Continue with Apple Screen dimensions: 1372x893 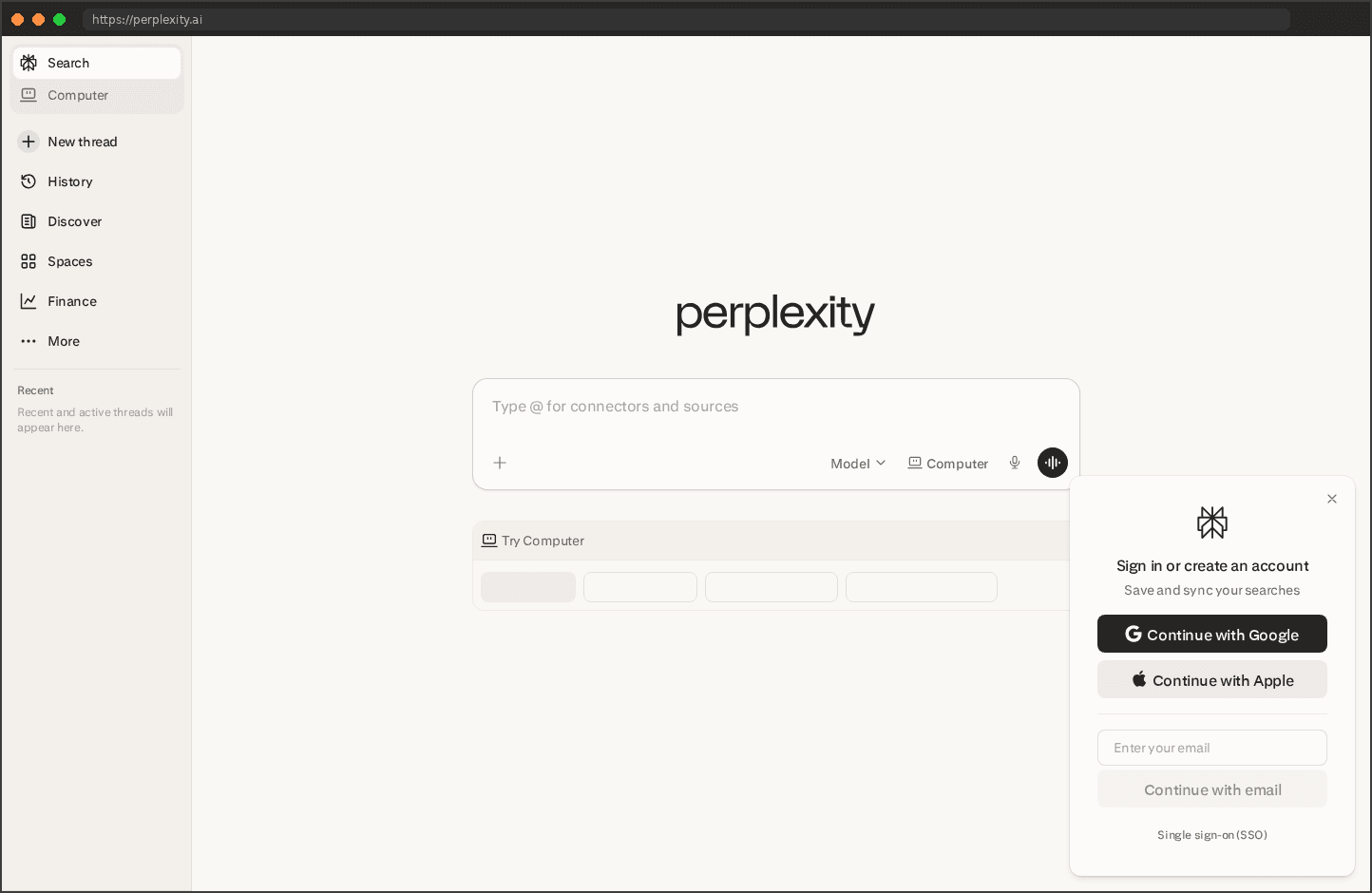click(x=1211, y=679)
